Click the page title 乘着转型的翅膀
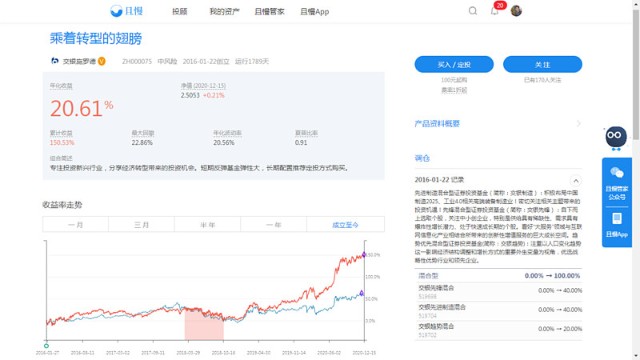The width and height of the screenshot is (640, 360). point(96,38)
